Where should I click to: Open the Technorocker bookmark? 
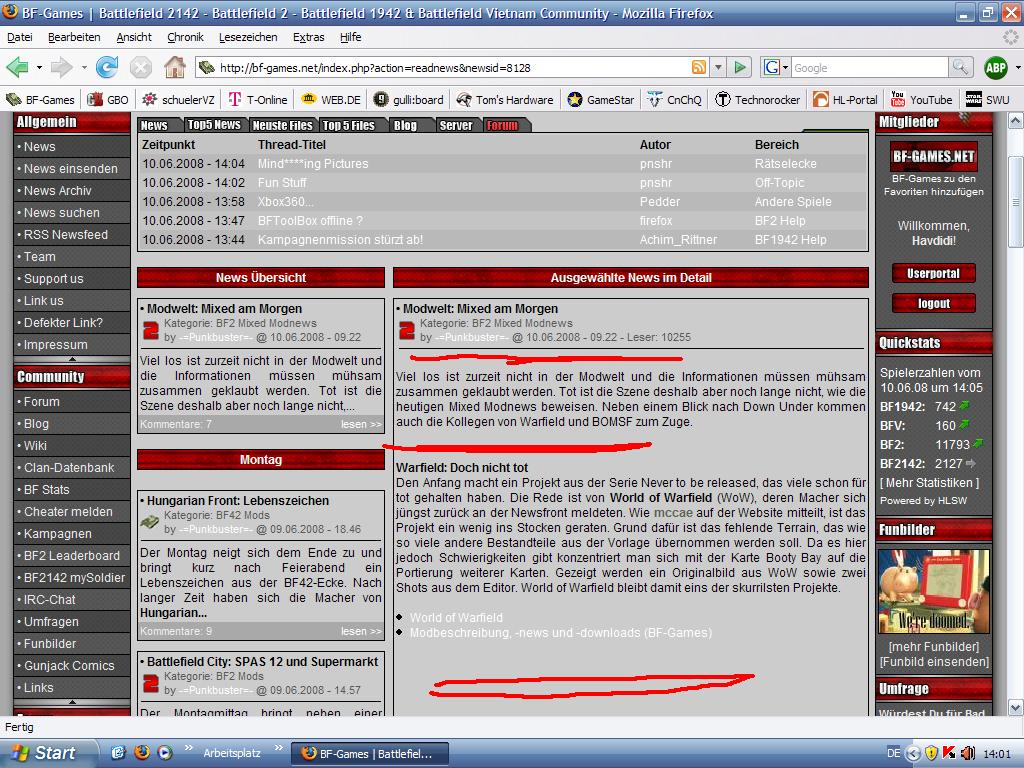point(758,99)
